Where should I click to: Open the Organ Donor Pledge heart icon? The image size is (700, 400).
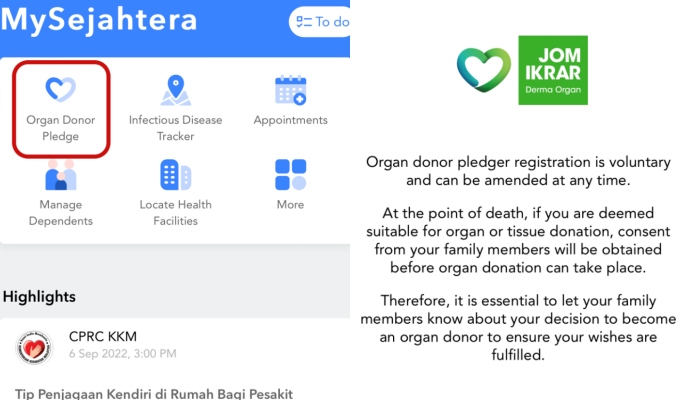point(61,89)
